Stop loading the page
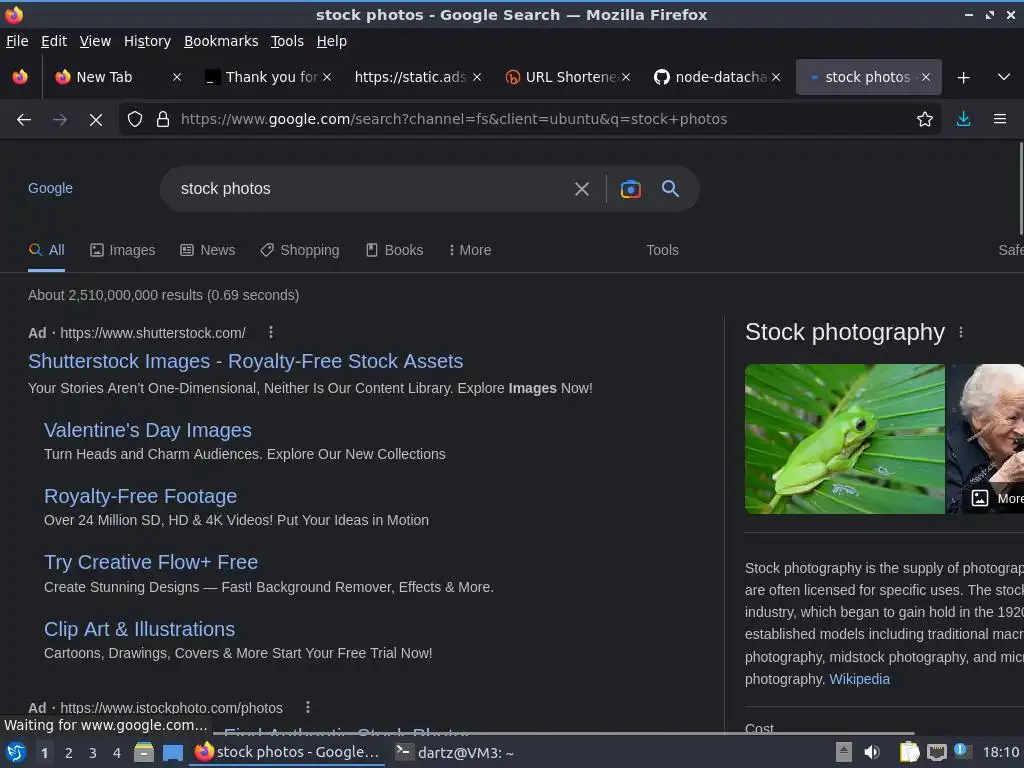Screen dimensions: 1024x768 [95, 120]
